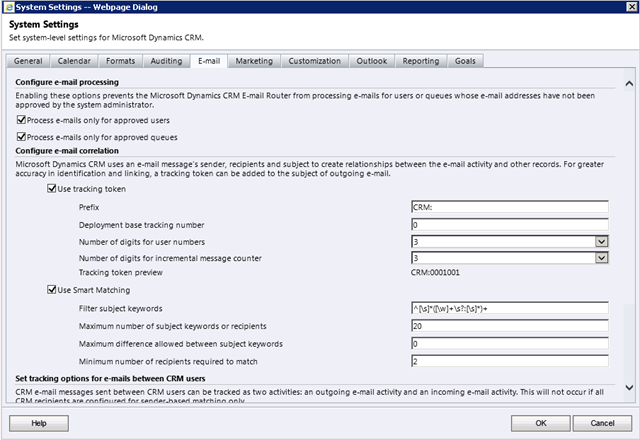Uncheck Process e-mails only for approved users
This screenshot has width=640, height=440.
[22, 119]
